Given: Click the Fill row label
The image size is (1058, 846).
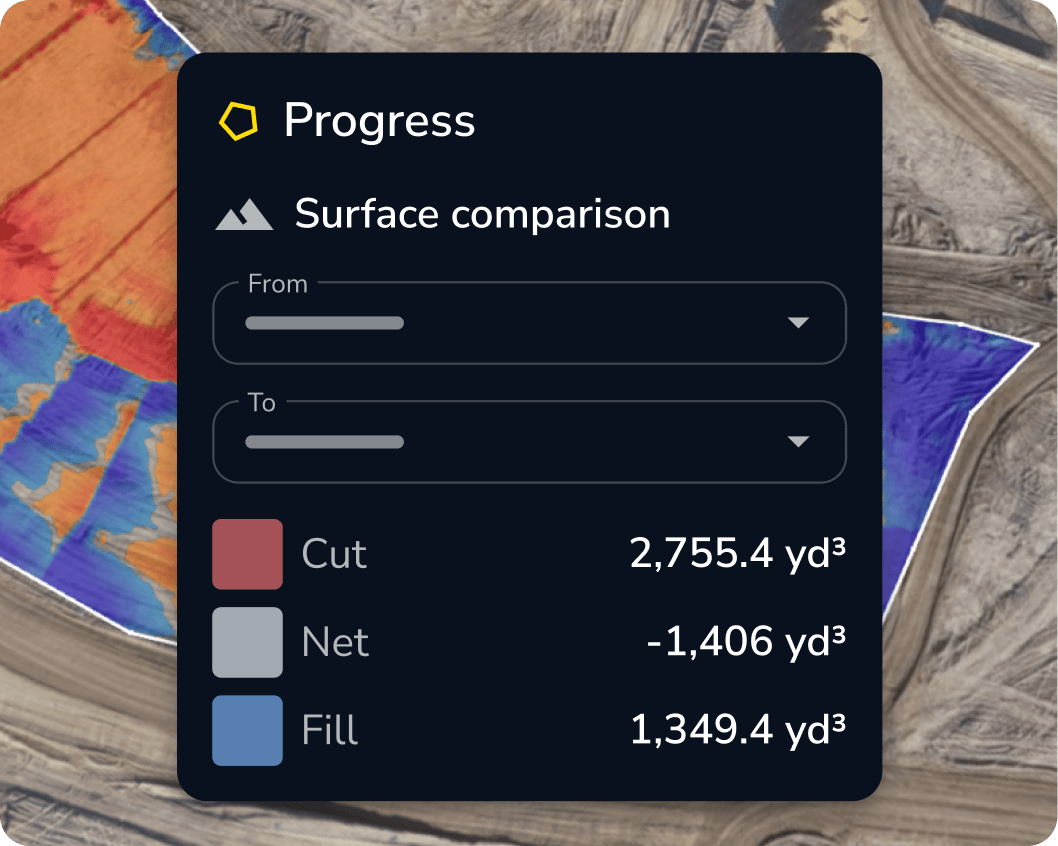Looking at the screenshot, I should point(329,729).
